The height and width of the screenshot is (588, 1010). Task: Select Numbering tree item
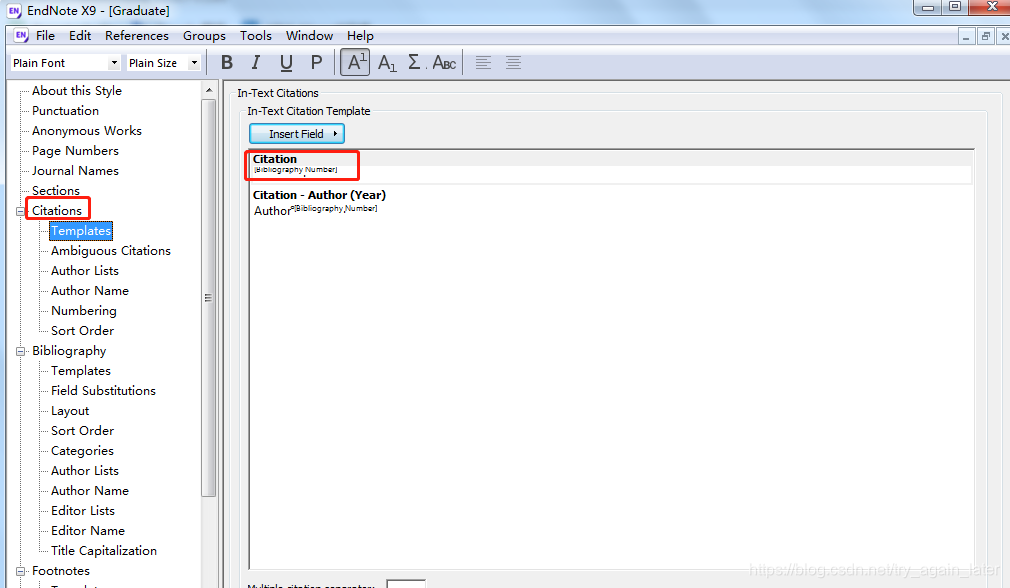pos(84,310)
